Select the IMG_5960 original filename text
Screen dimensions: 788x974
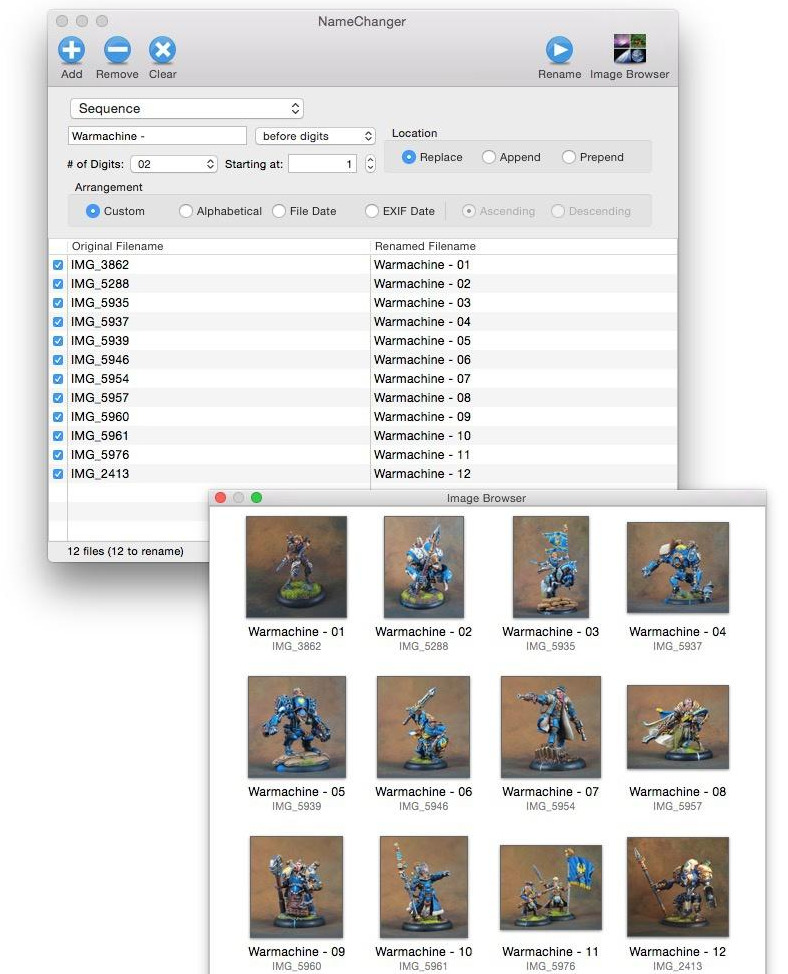[x=100, y=417]
